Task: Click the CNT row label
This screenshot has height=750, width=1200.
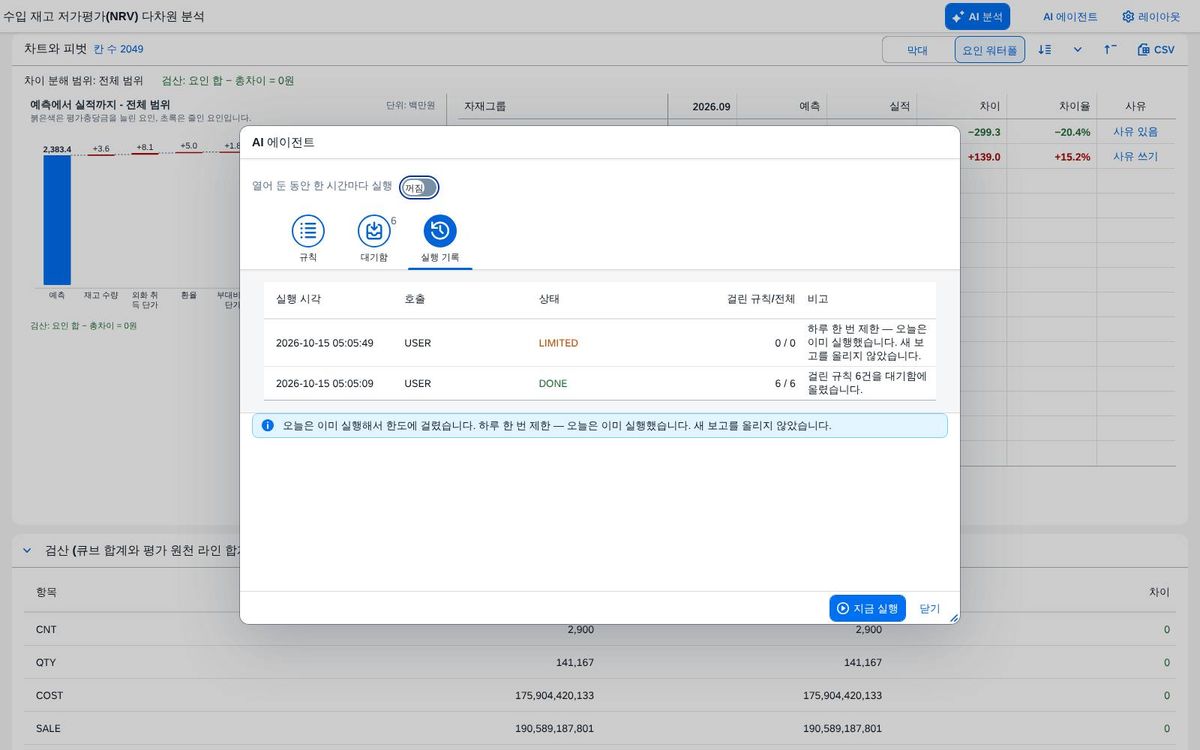Action: tap(47, 630)
